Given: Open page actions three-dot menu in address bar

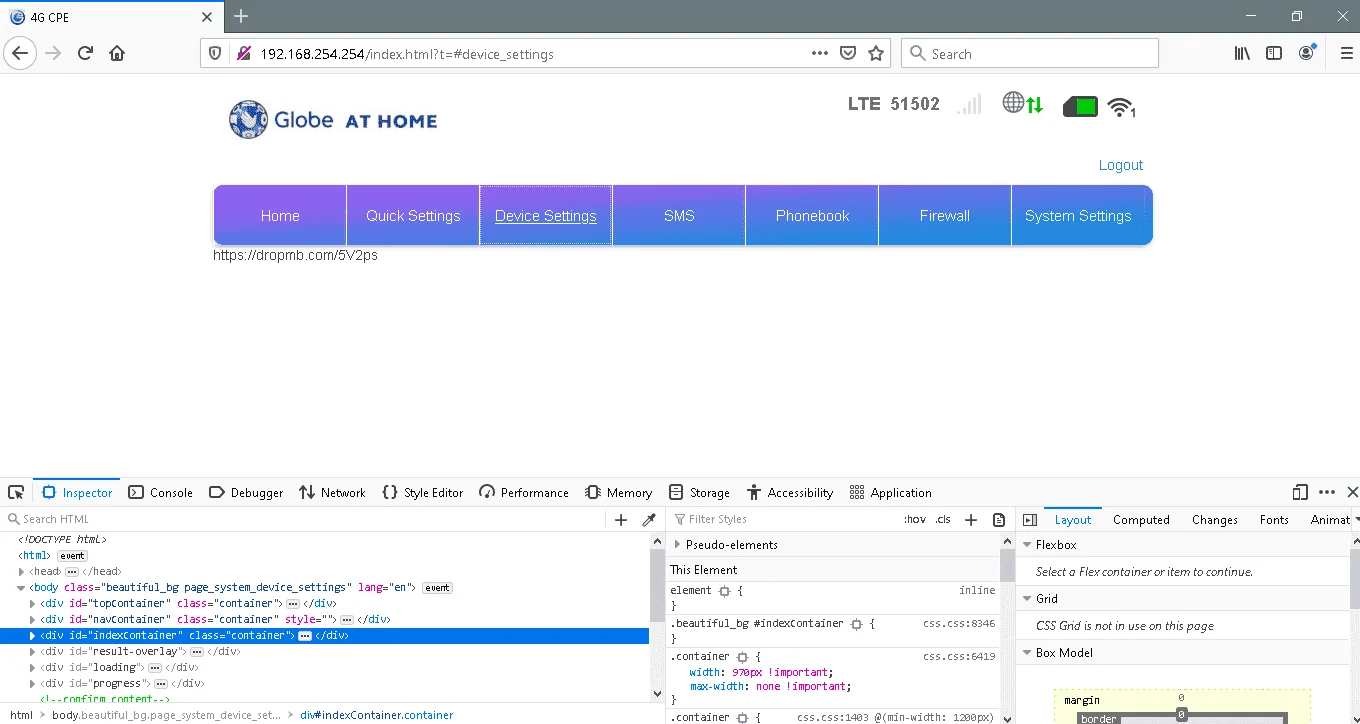Looking at the screenshot, I should pyautogui.click(x=820, y=54).
